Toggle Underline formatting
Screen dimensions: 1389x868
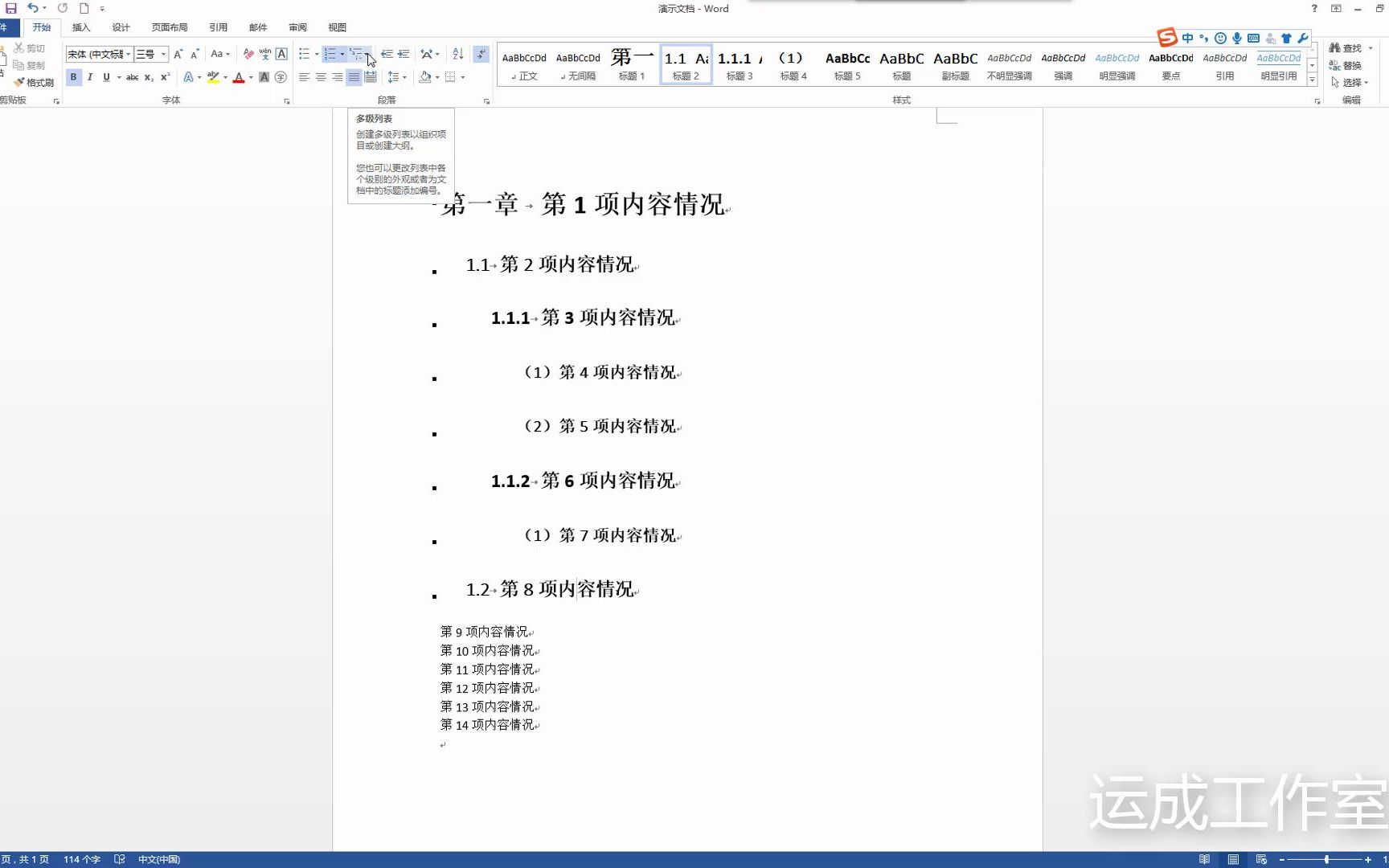(x=106, y=77)
